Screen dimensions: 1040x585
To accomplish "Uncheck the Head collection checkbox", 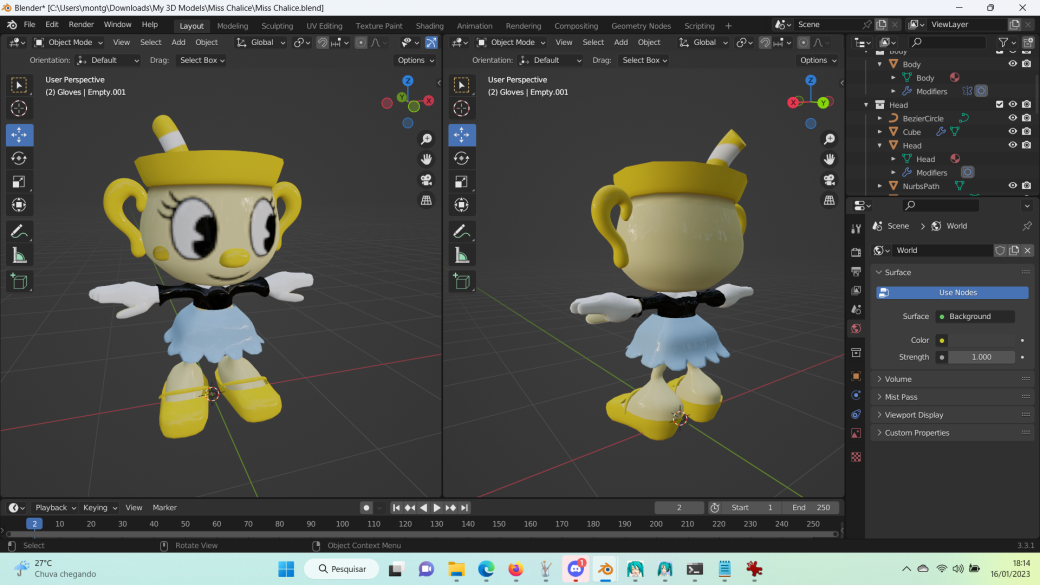I will pyautogui.click(x=1000, y=105).
